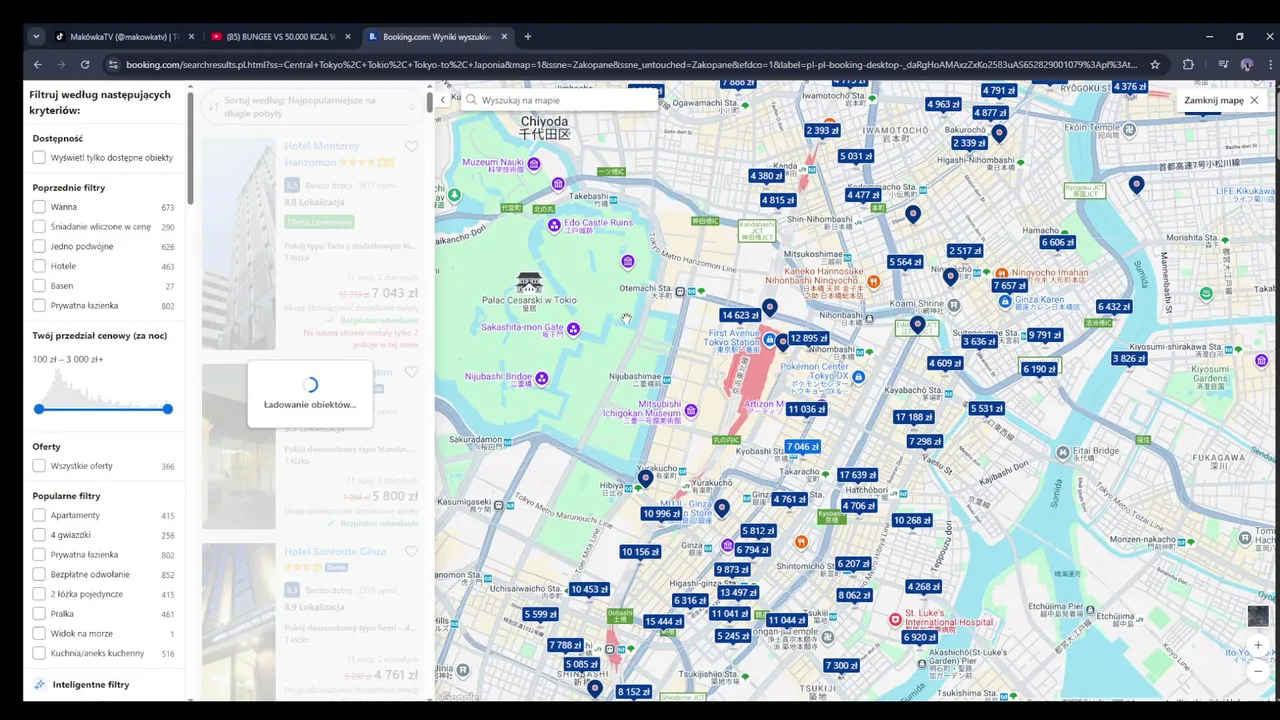Open the Chrome profile avatar

[x=1246, y=64]
